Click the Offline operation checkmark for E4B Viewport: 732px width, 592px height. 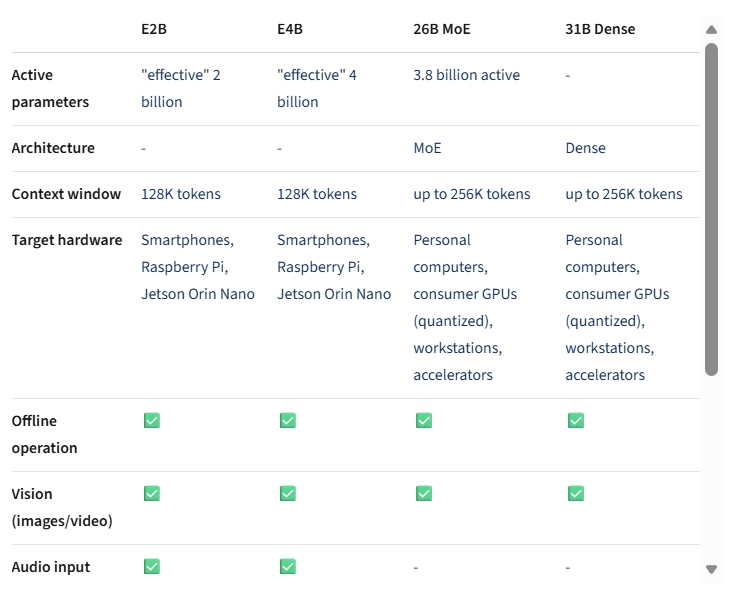pos(288,421)
